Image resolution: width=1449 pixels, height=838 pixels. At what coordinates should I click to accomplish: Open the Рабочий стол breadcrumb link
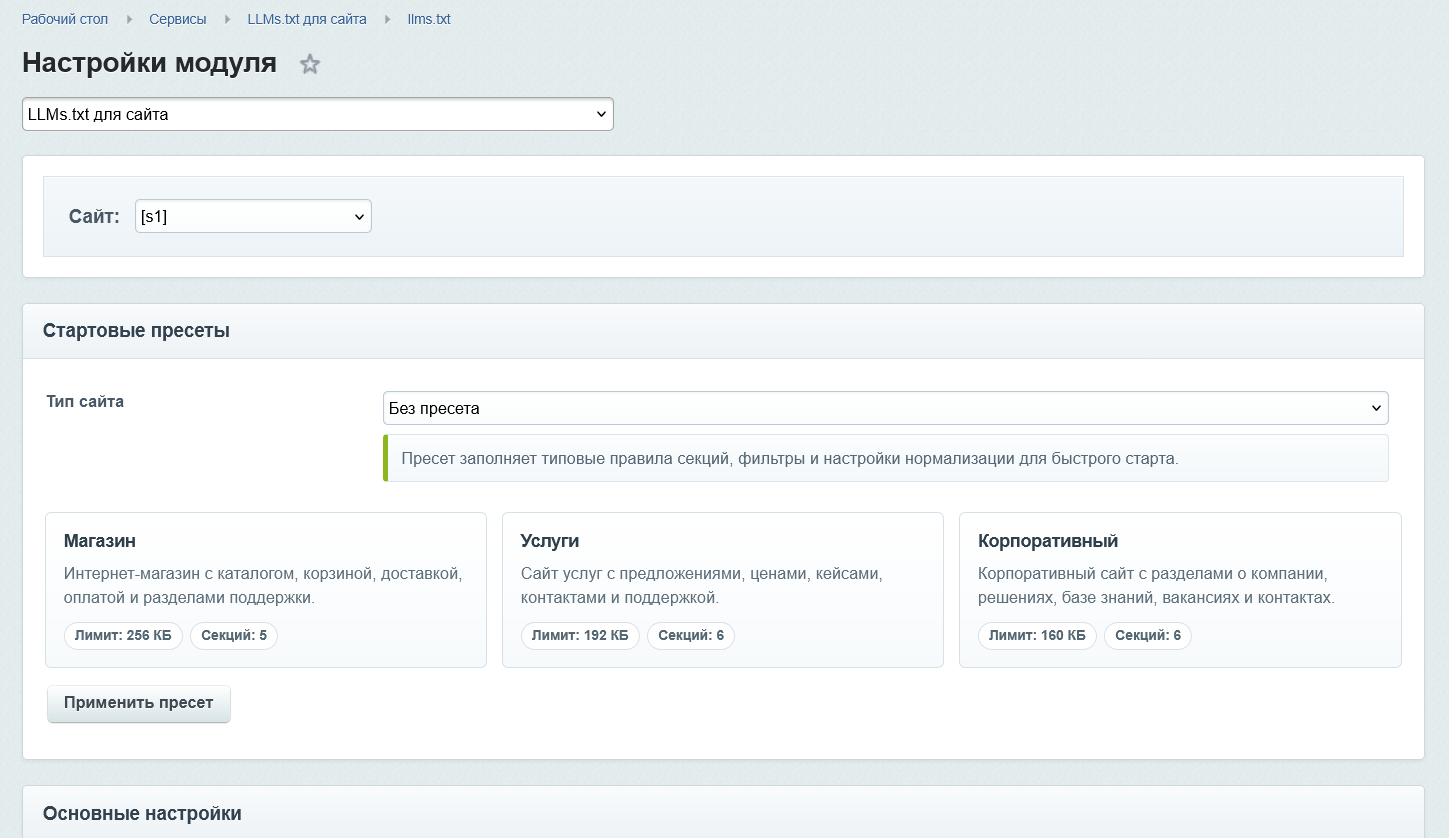click(x=65, y=19)
